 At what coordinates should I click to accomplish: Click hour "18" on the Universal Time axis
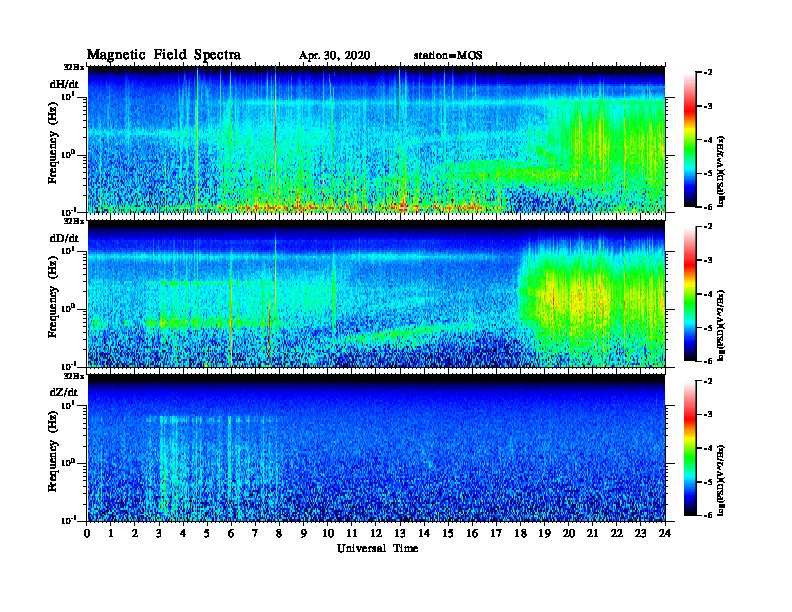click(x=520, y=533)
